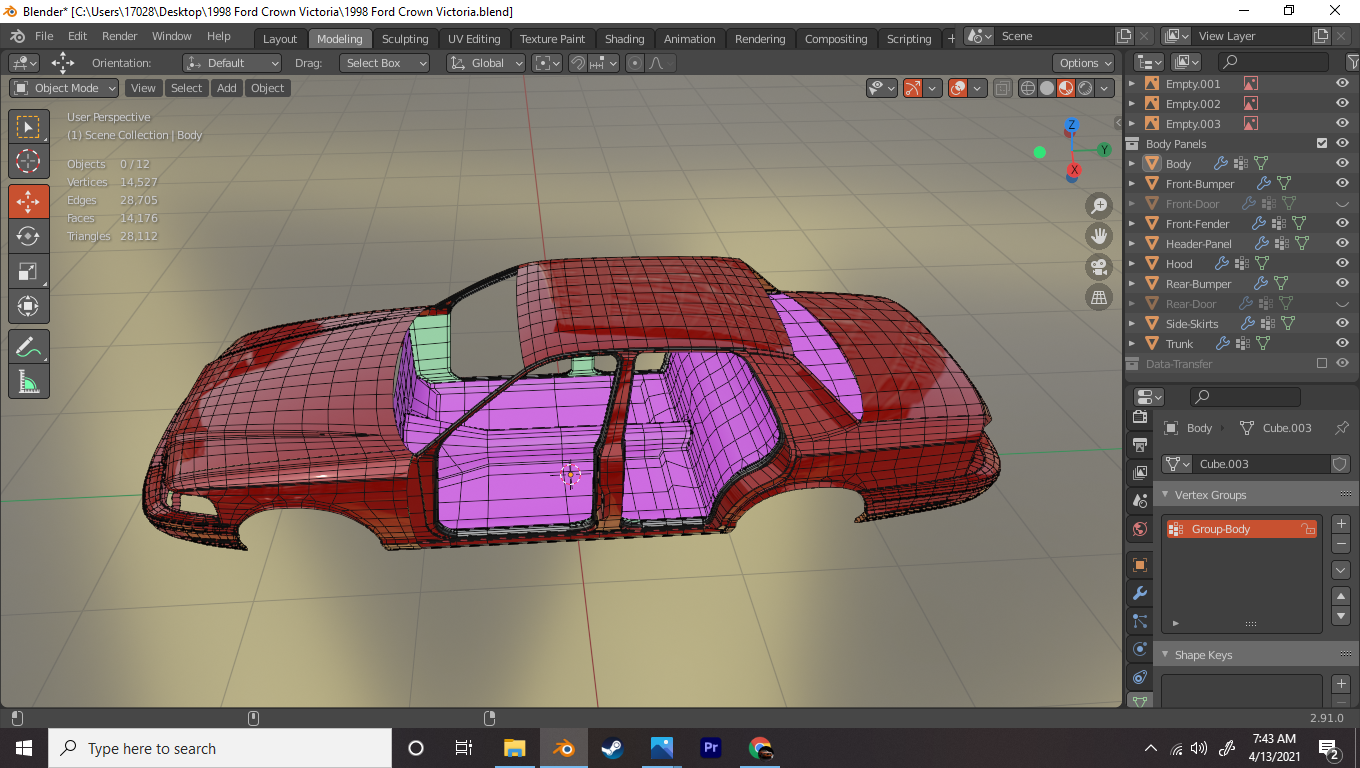1360x768 pixels.
Task: Pick the Scale tool
Action: [x=28, y=271]
